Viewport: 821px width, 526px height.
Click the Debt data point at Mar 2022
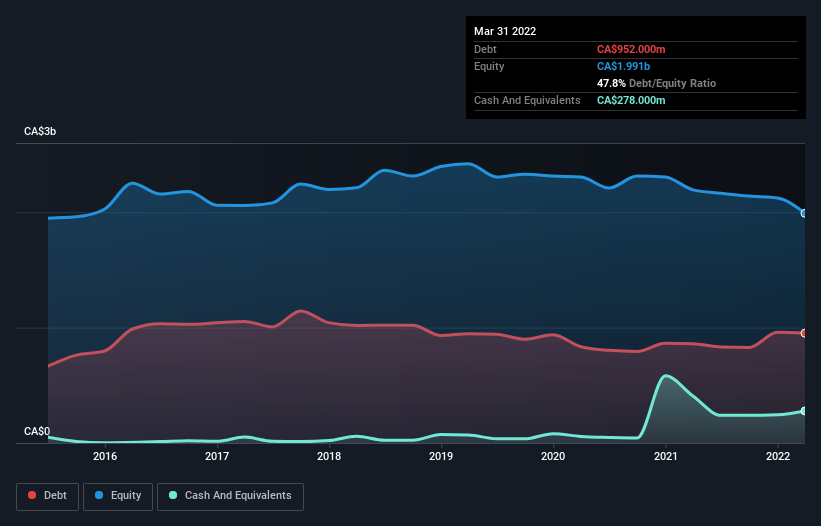[804, 333]
